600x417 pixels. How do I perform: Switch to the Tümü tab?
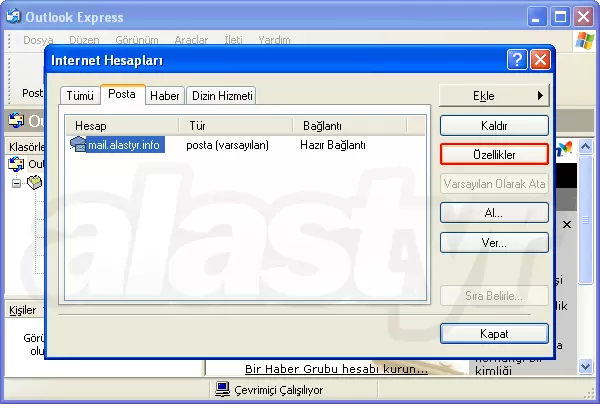coord(80,95)
